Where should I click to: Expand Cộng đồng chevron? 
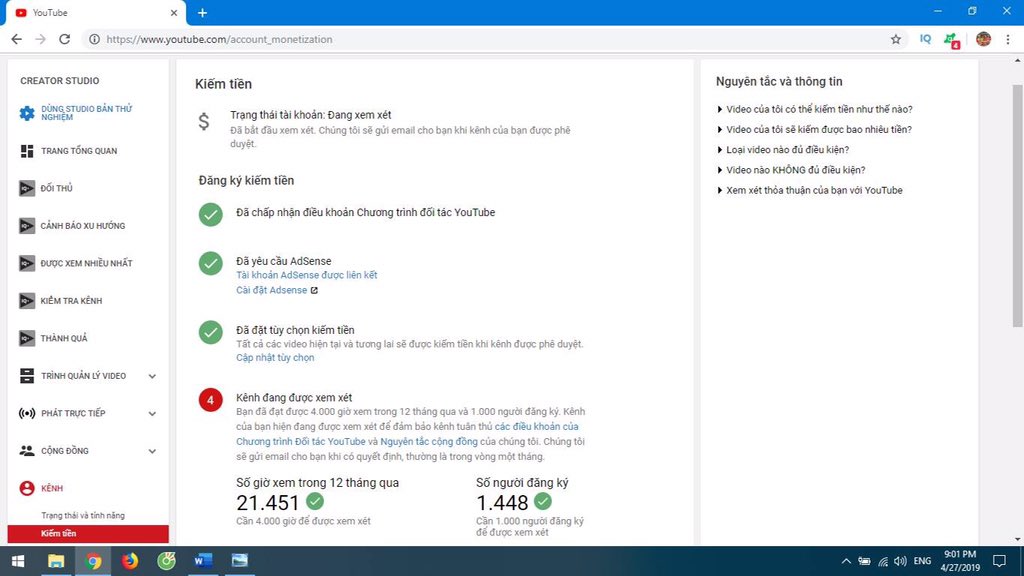[x=152, y=451]
